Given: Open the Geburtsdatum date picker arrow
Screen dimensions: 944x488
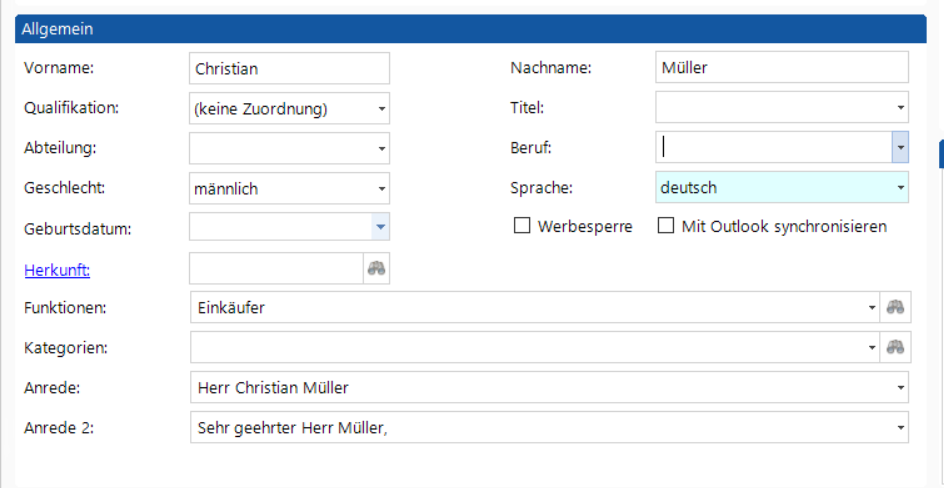Looking at the screenshot, I should 380,227.
